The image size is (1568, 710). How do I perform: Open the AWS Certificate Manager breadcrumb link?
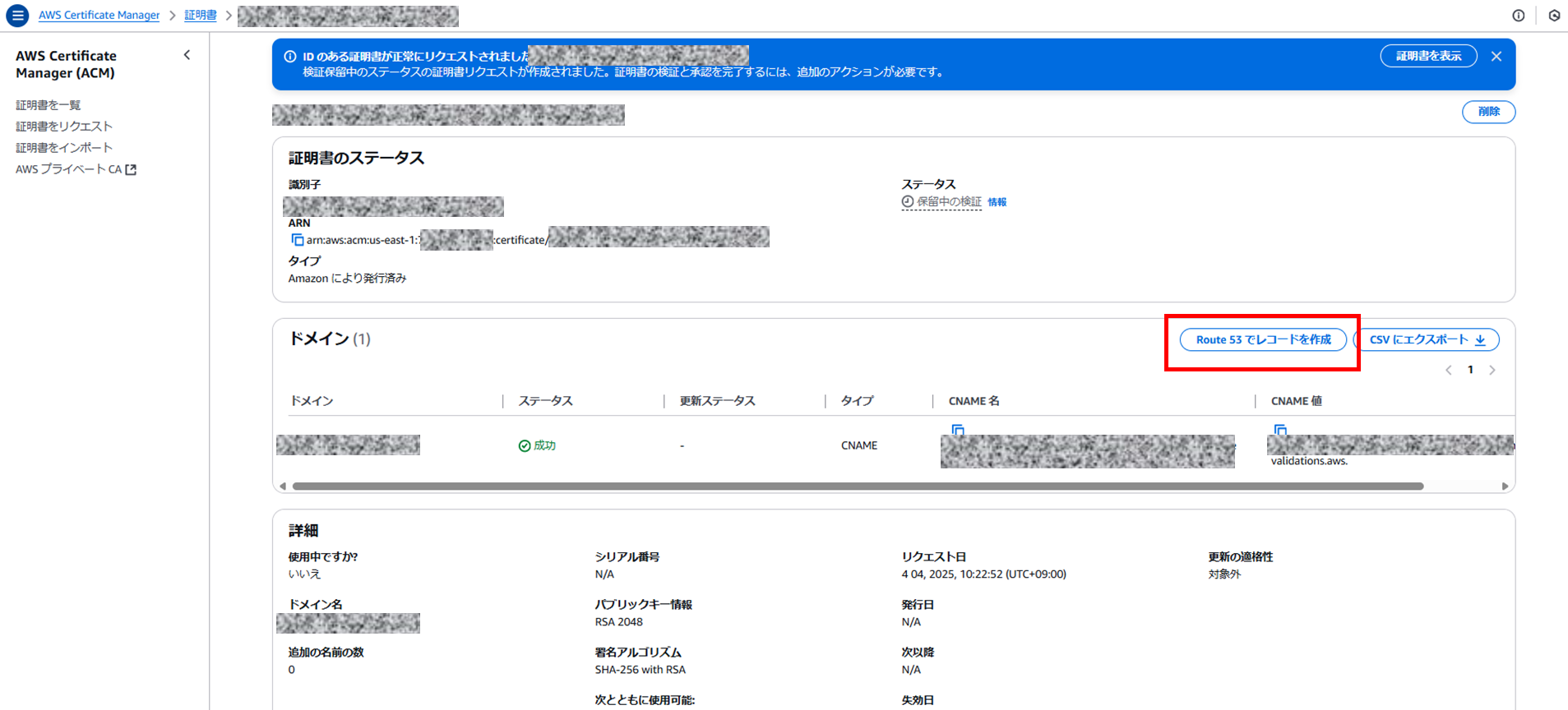(x=99, y=16)
